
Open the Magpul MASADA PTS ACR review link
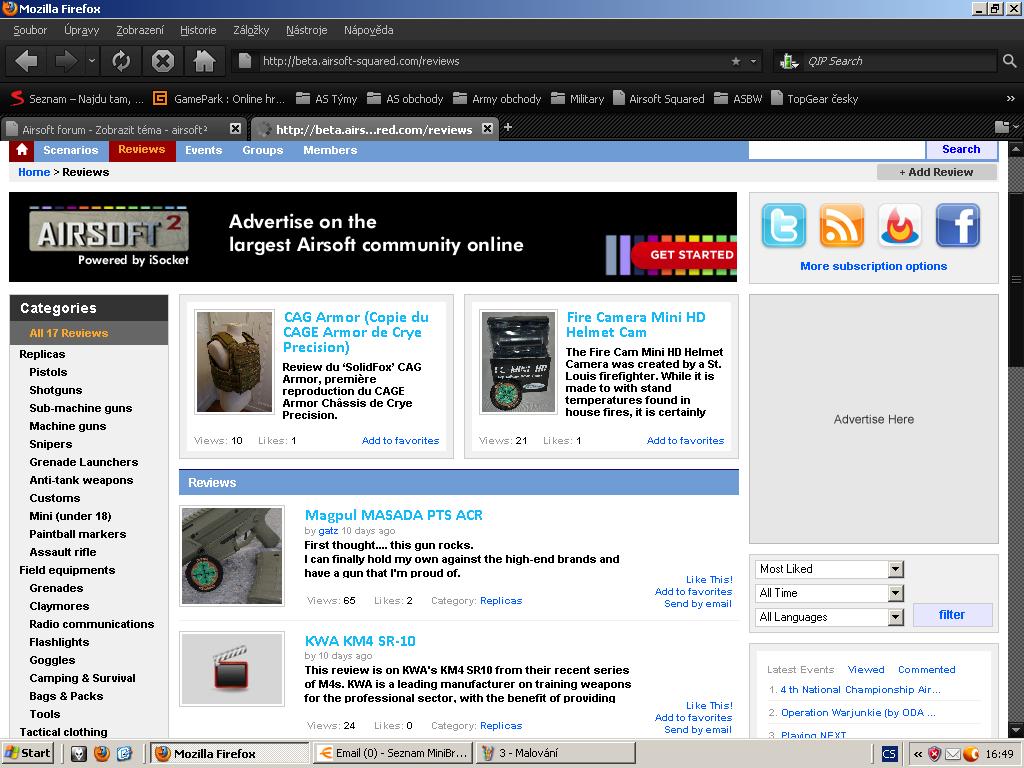(393, 515)
